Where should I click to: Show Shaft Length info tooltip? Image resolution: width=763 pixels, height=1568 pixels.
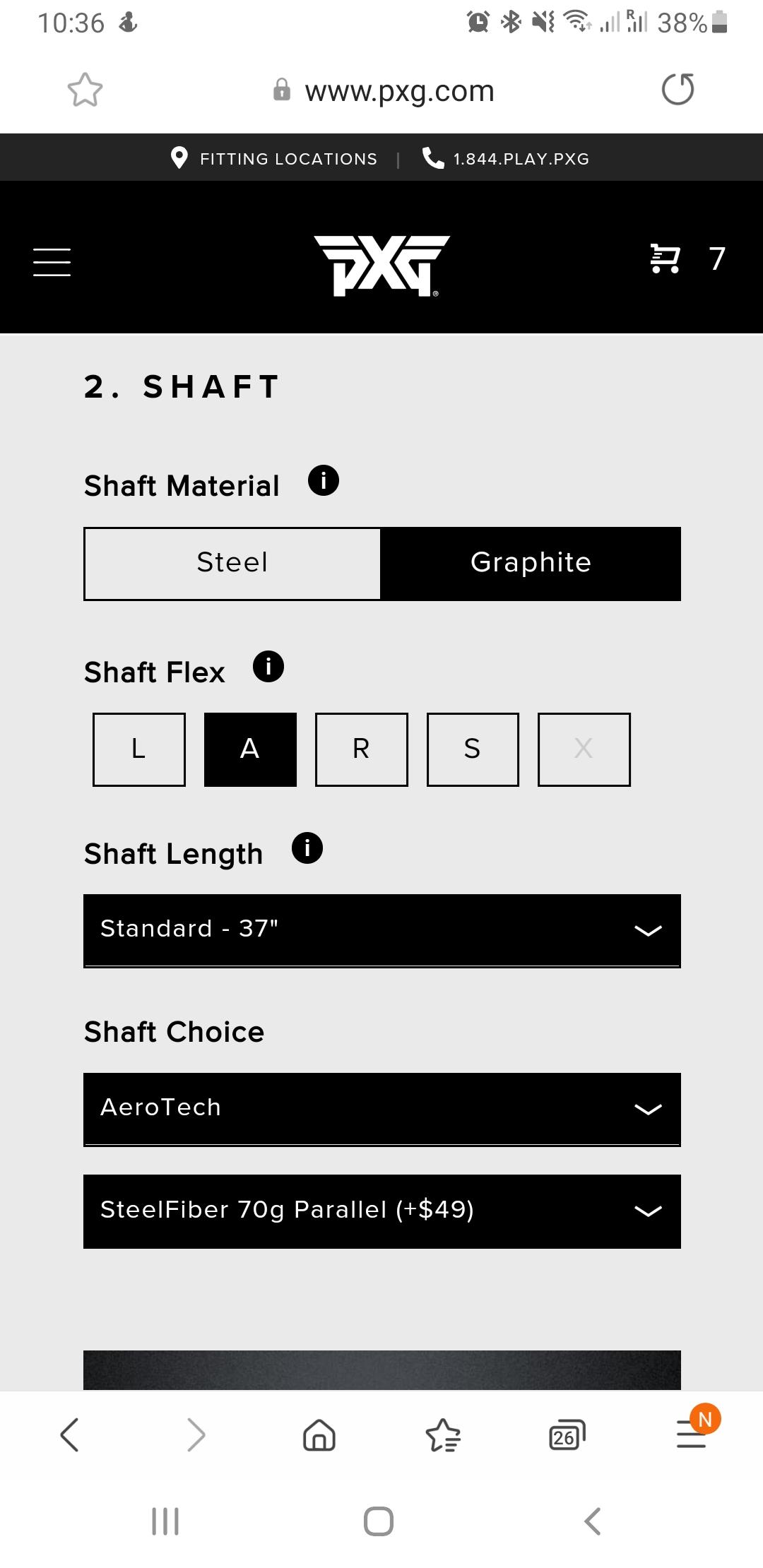(x=307, y=848)
